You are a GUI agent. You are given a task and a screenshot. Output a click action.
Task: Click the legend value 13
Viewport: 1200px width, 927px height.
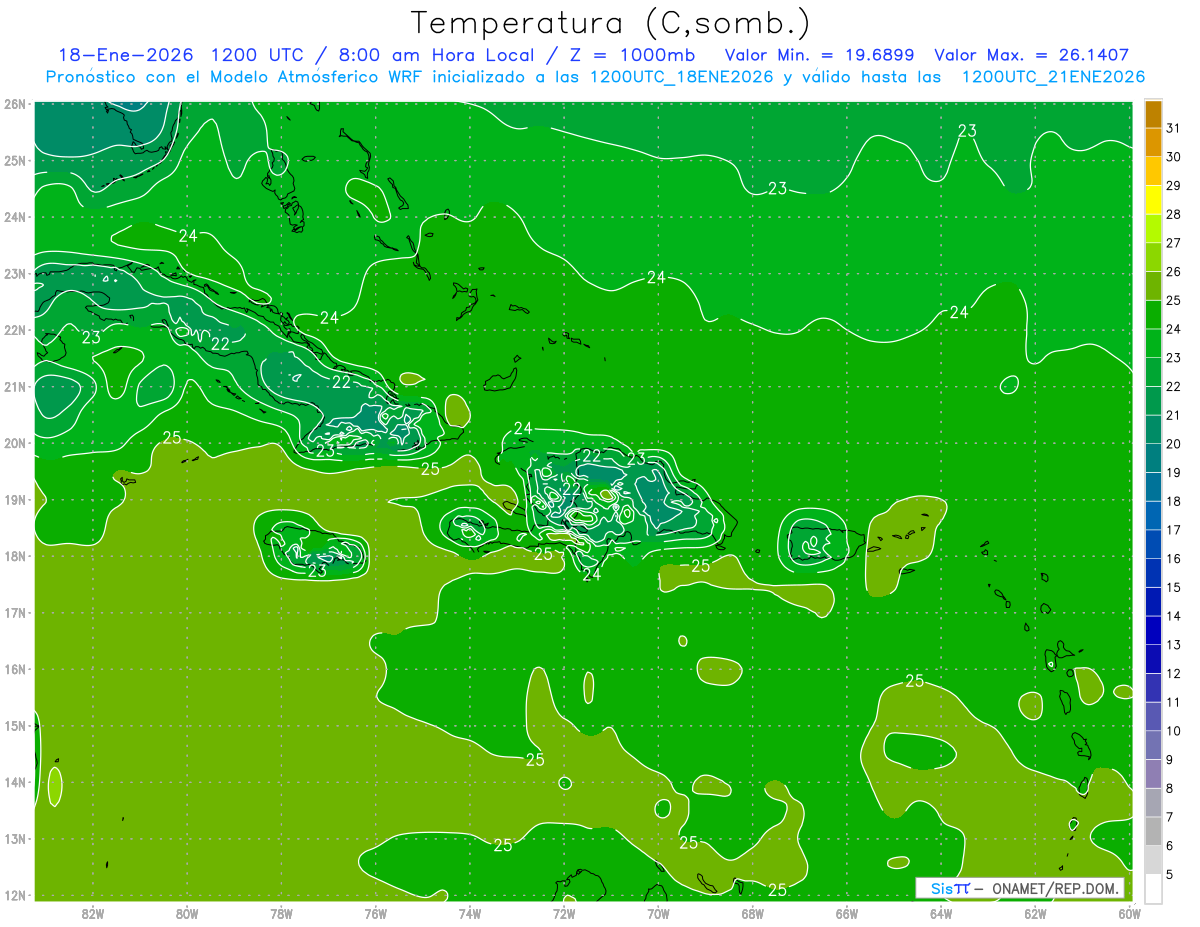[1173, 644]
